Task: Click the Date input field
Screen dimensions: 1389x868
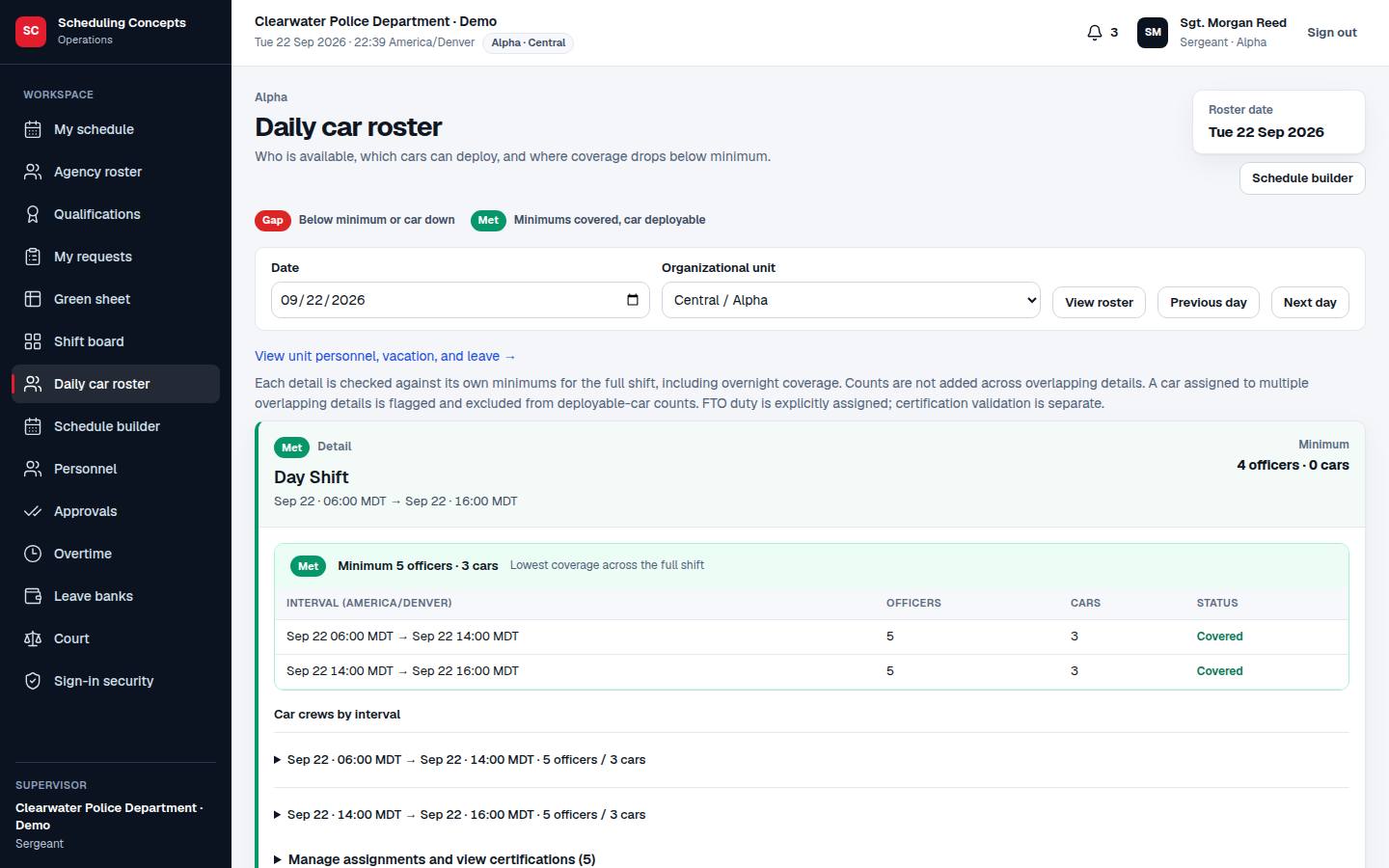Action: (460, 300)
